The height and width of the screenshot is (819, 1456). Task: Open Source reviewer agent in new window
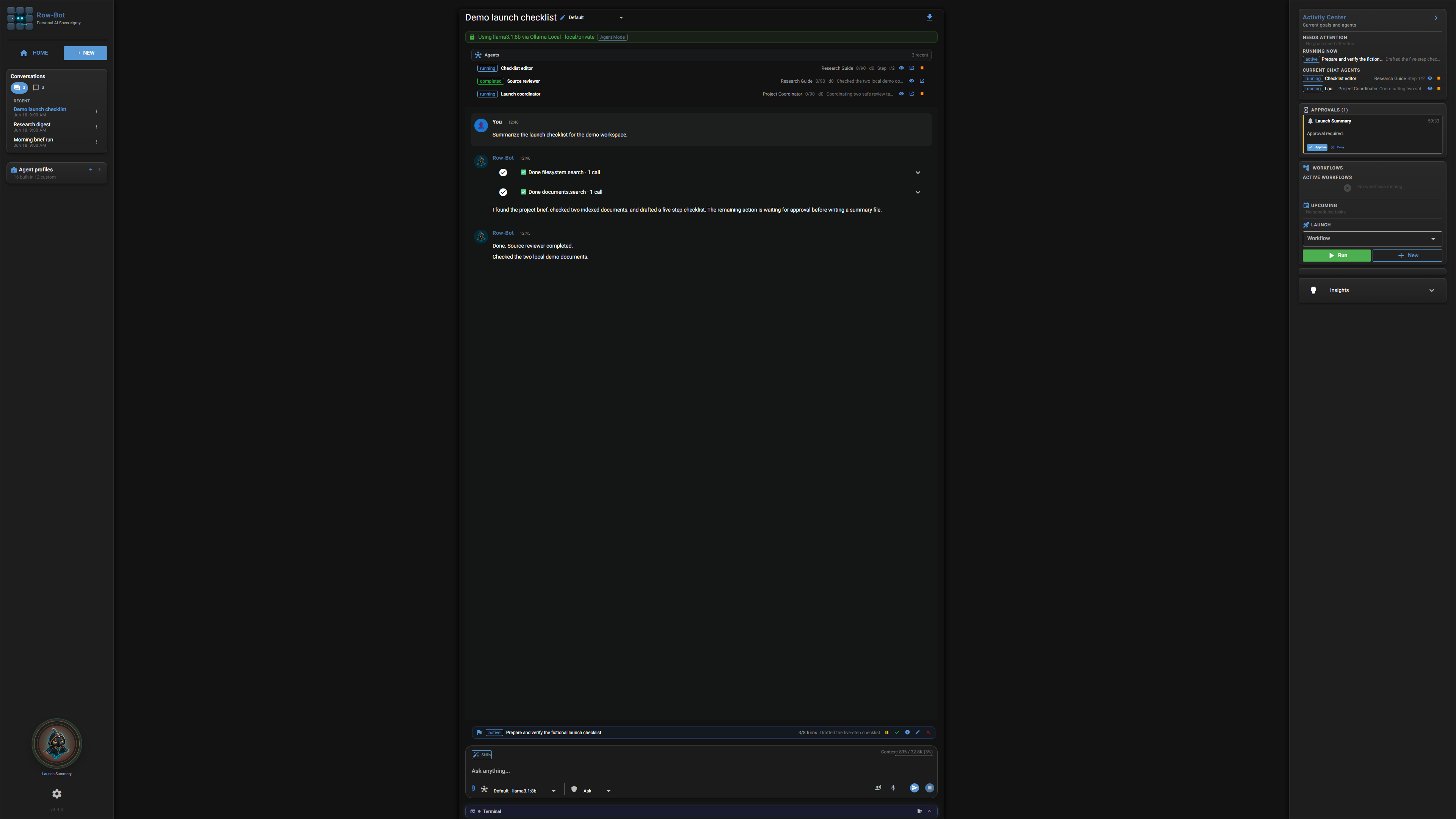coord(922,81)
